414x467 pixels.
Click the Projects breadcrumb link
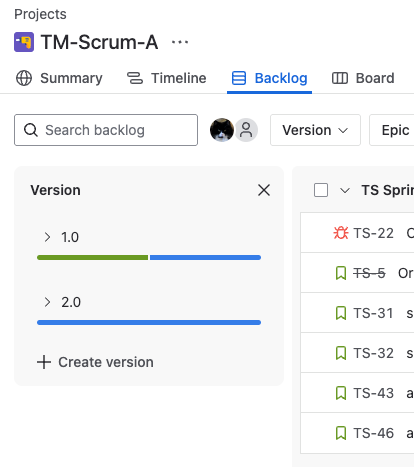coord(40,14)
